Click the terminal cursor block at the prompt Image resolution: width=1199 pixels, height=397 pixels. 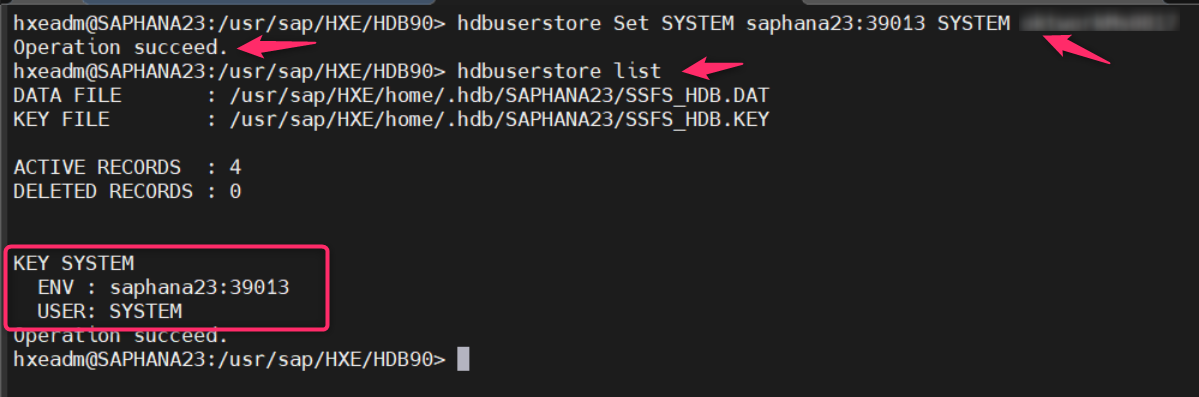[x=463, y=359]
